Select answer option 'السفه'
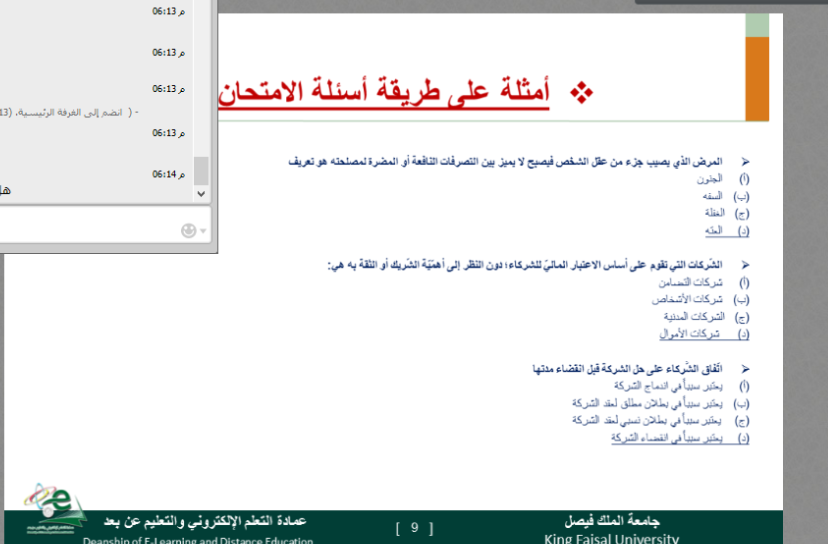This screenshot has width=828, height=544. (x=712, y=196)
